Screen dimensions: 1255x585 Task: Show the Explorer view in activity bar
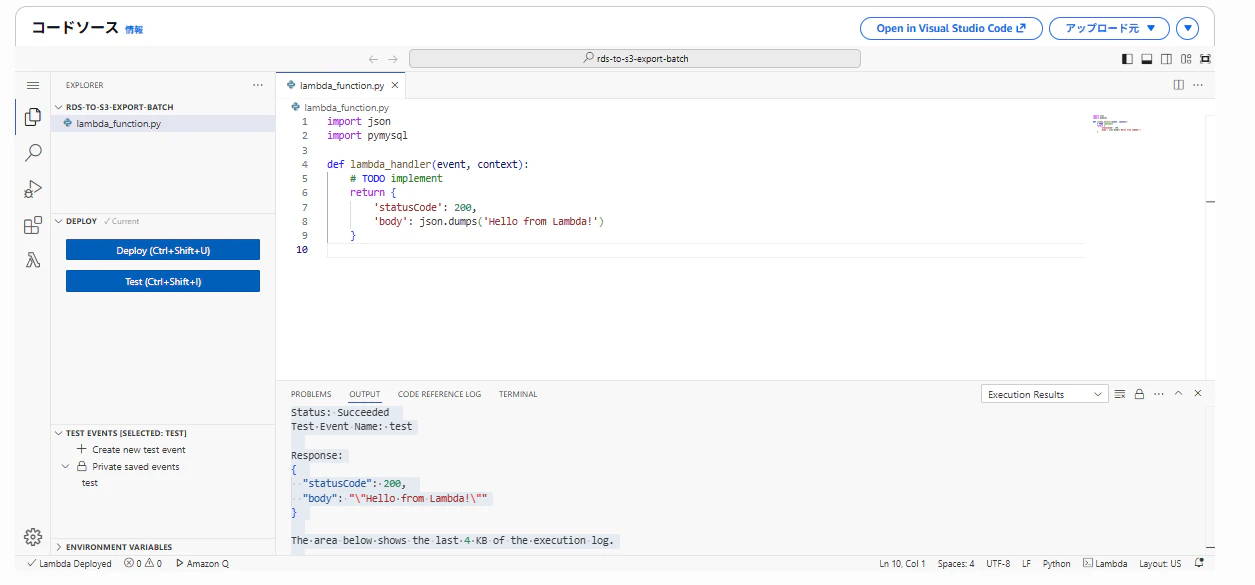33,117
